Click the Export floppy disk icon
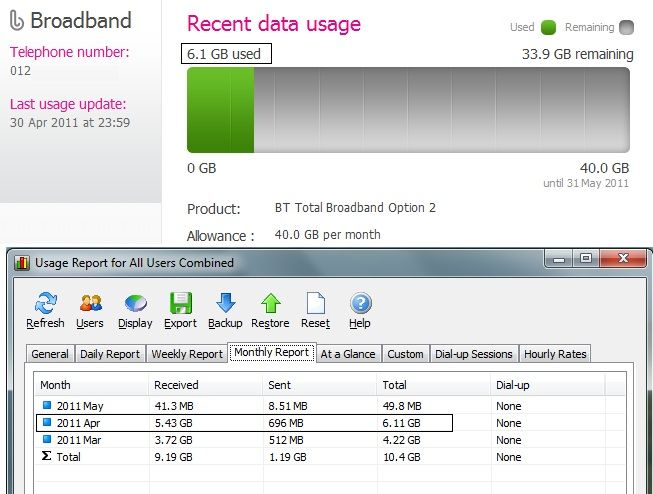The width and height of the screenshot is (653, 494). tap(181, 303)
